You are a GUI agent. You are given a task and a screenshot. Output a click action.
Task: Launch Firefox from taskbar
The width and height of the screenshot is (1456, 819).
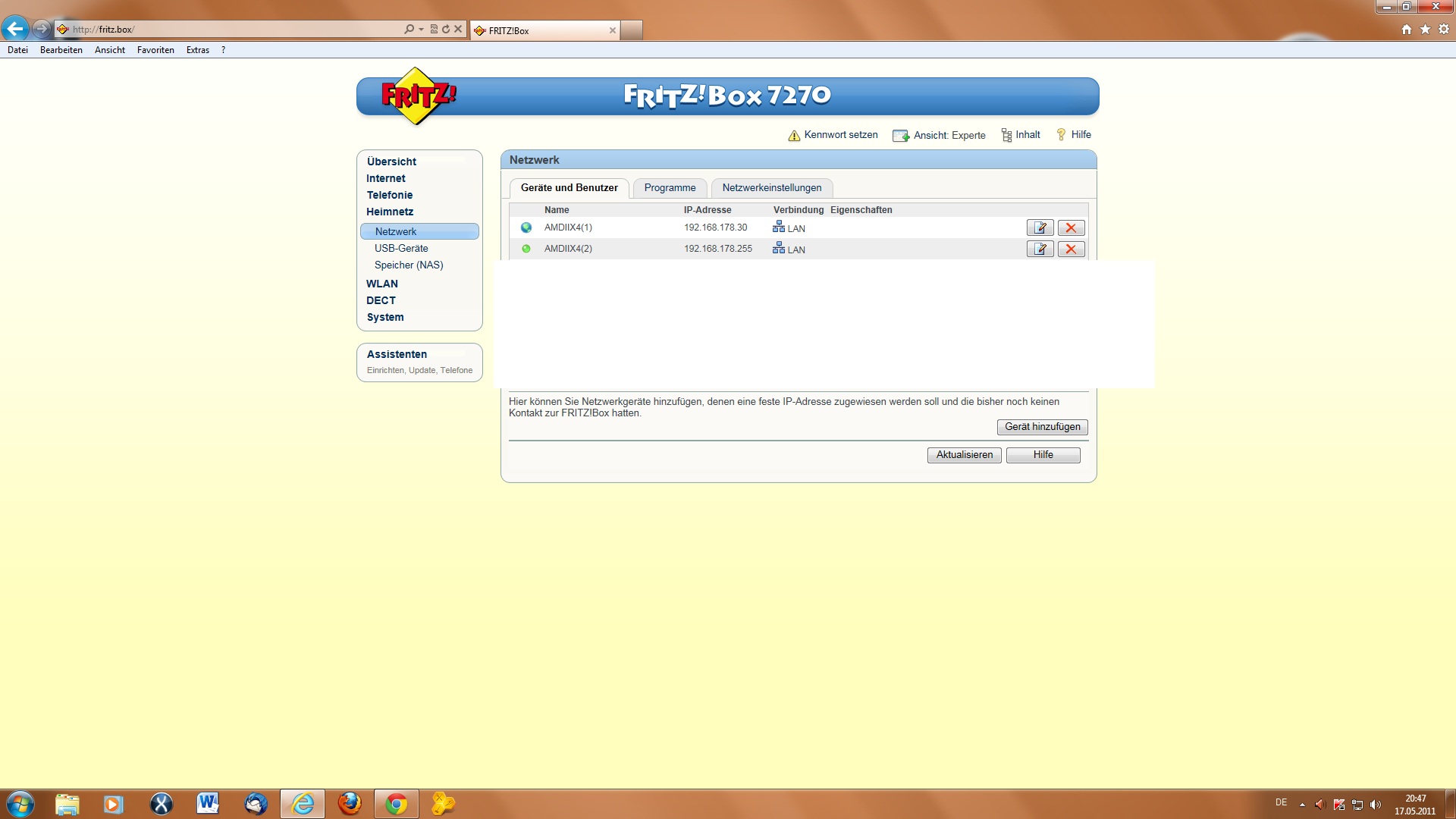(x=349, y=803)
